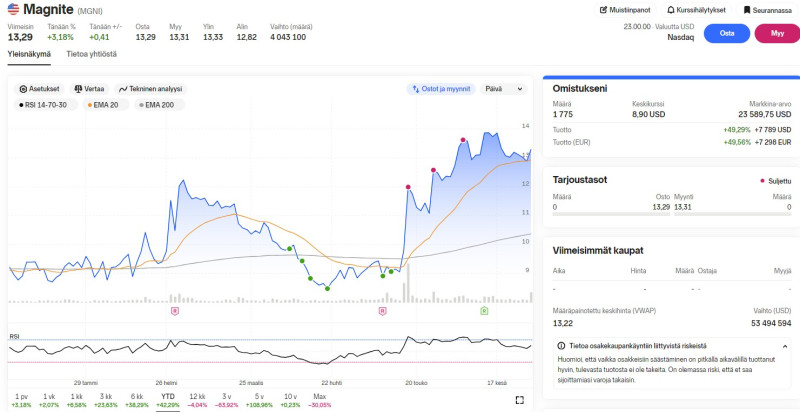Switch to Yleisnäkymä tab

tap(29, 54)
